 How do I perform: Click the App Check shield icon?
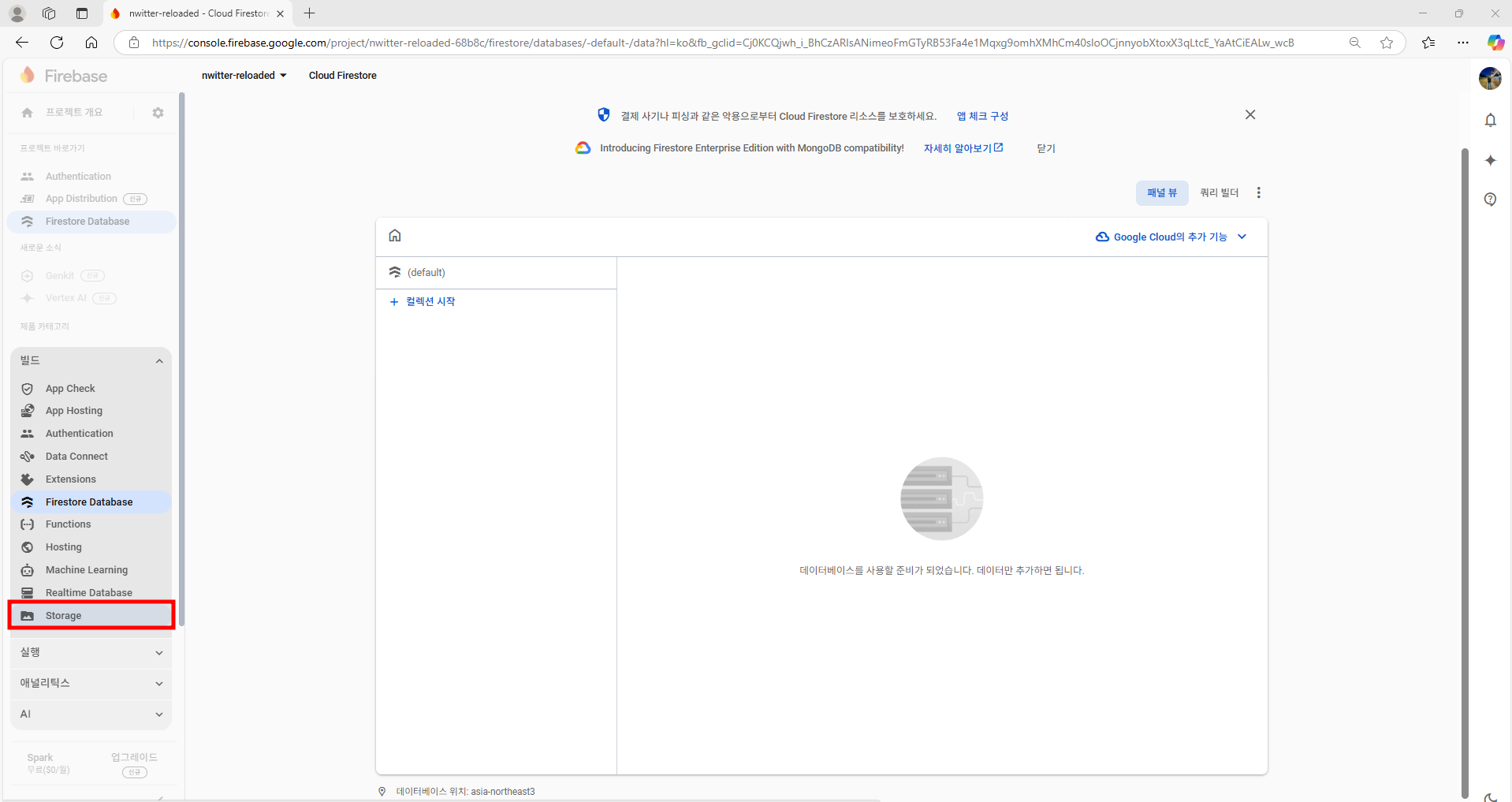pyautogui.click(x=28, y=389)
